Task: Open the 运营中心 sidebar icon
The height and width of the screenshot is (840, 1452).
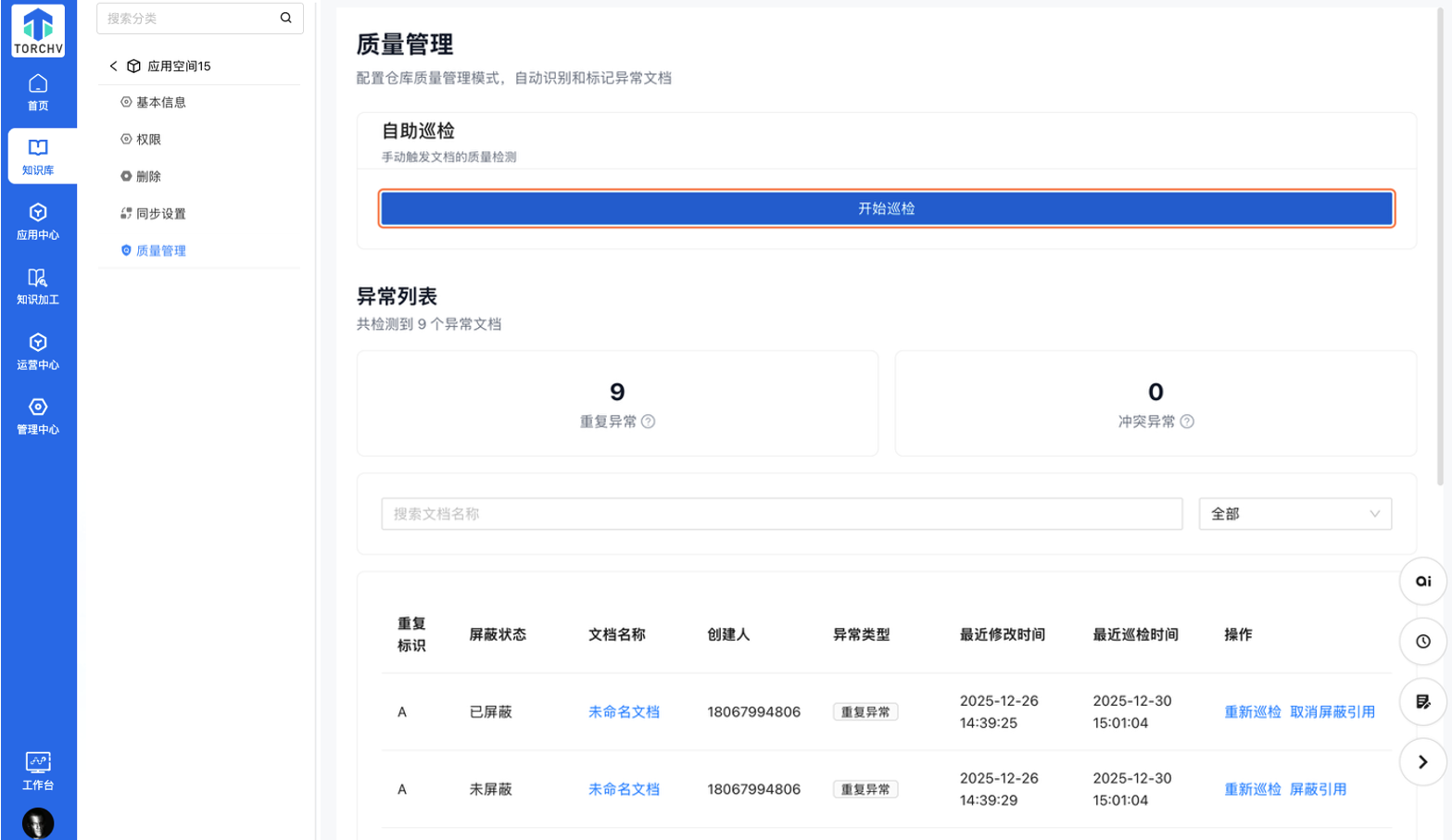Action: point(38,351)
